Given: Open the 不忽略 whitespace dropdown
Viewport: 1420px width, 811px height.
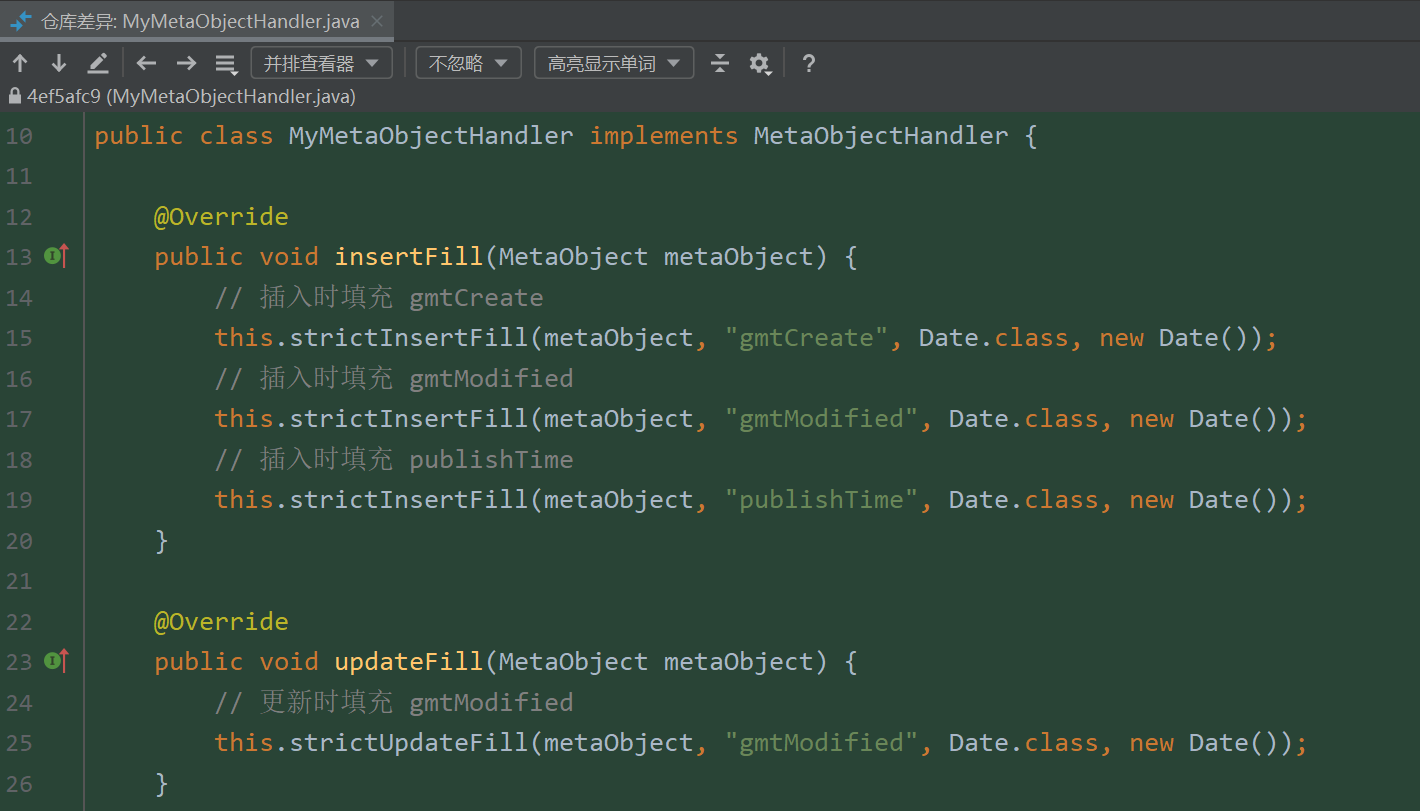Looking at the screenshot, I should [x=468, y=64].
